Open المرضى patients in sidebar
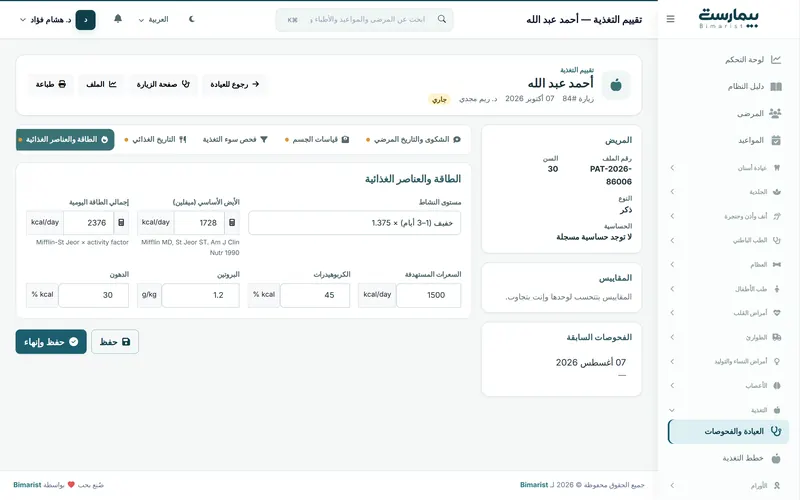 tap(728, 114)
